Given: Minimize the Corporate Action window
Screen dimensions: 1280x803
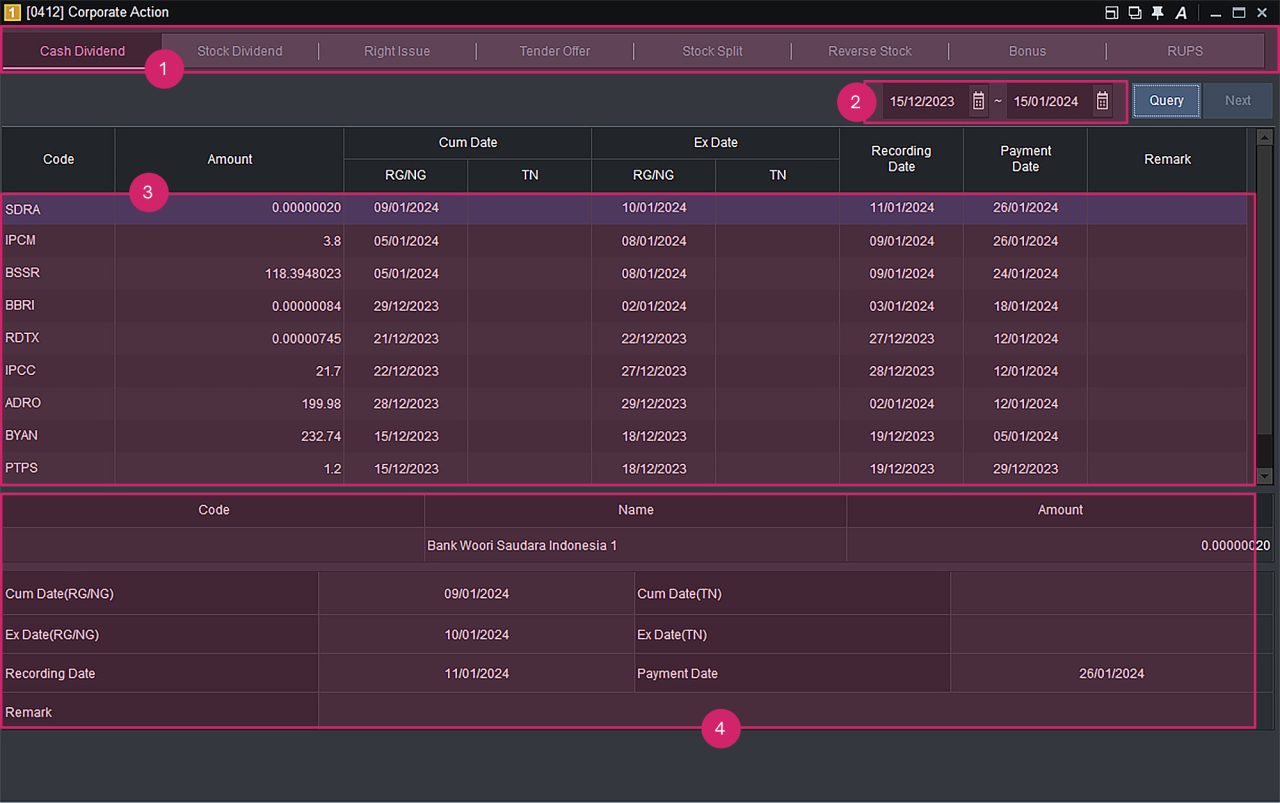Looking at the screenshot, I should (x=1216, y=13).
